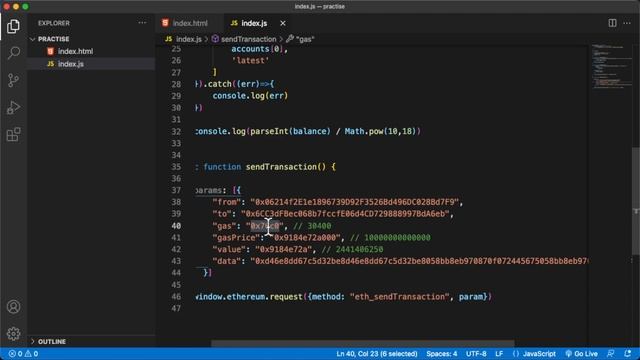Click the "data" key on line 43
The height and width of the screenshot is (360, 640).
226,261
